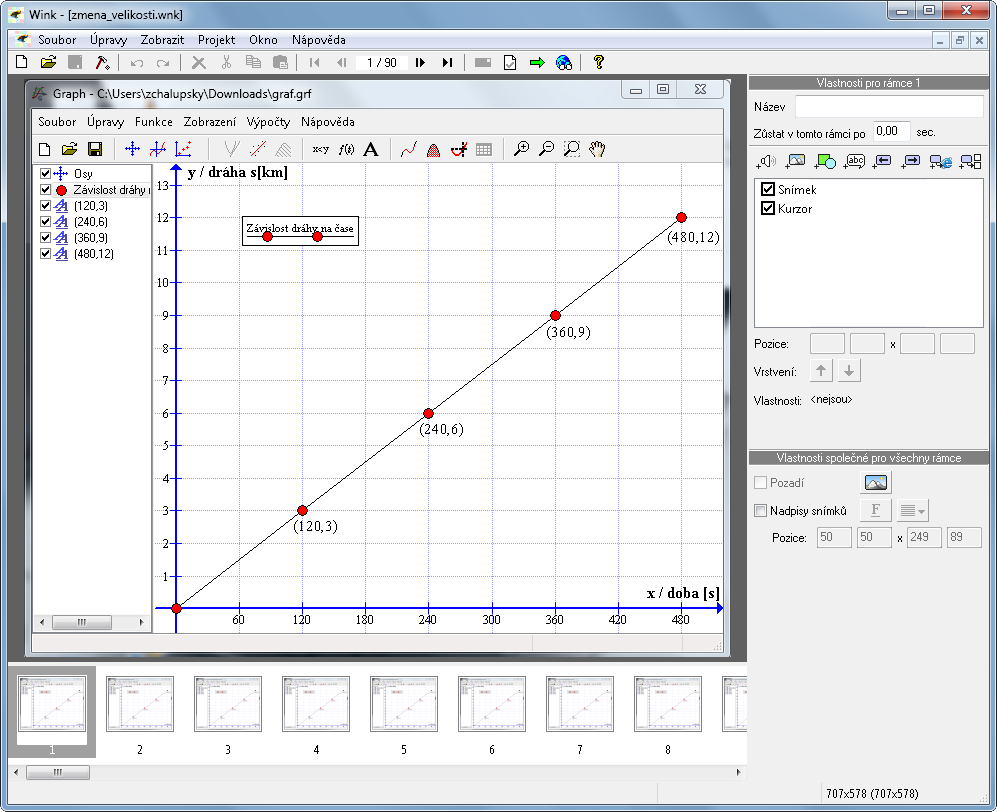The height and width of the screenshot is (812, 997).
Task: Open the Projekt menu
Action: point(216,40)
